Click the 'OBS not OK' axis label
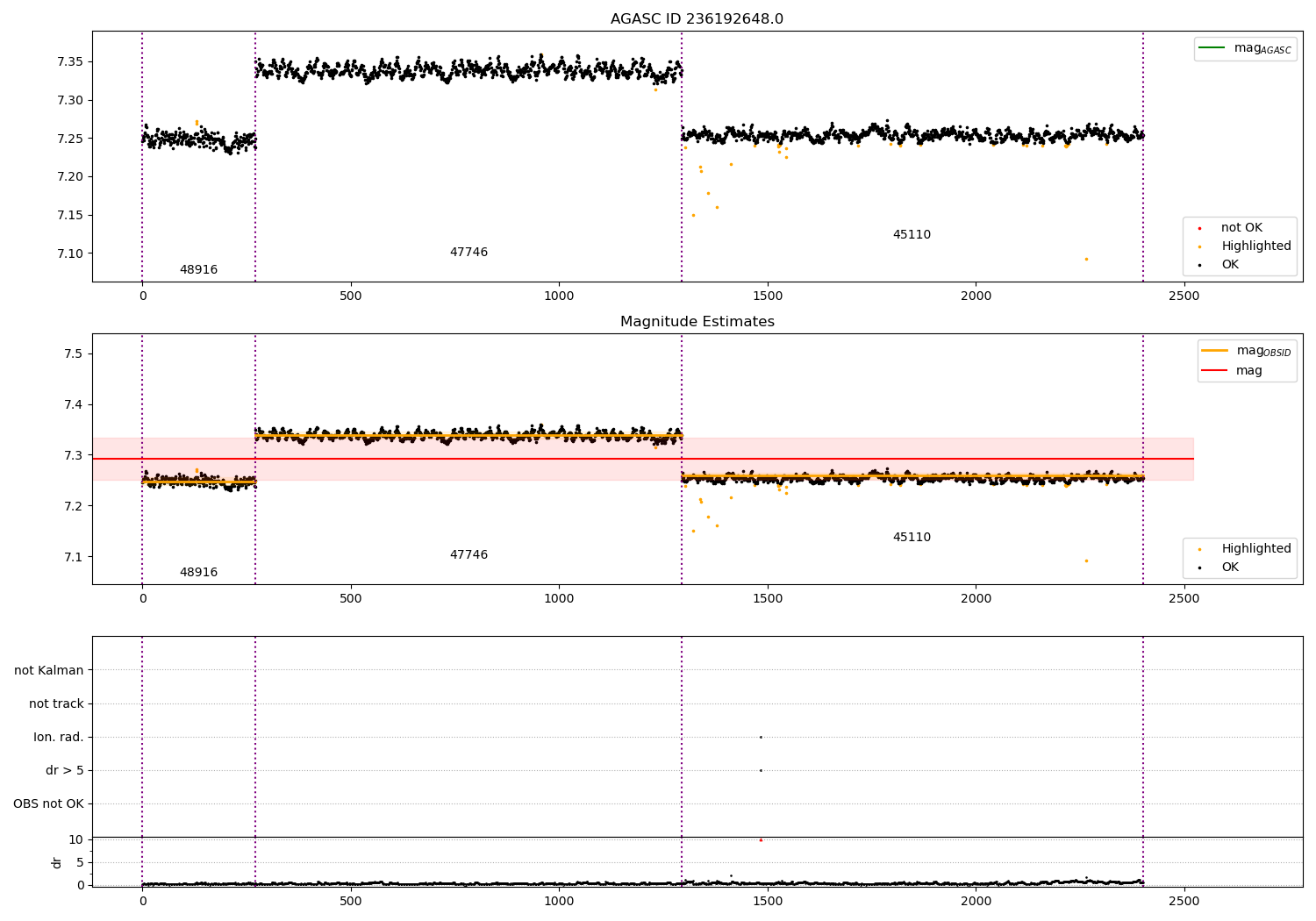1316x921 pixels. coord(49,803)
